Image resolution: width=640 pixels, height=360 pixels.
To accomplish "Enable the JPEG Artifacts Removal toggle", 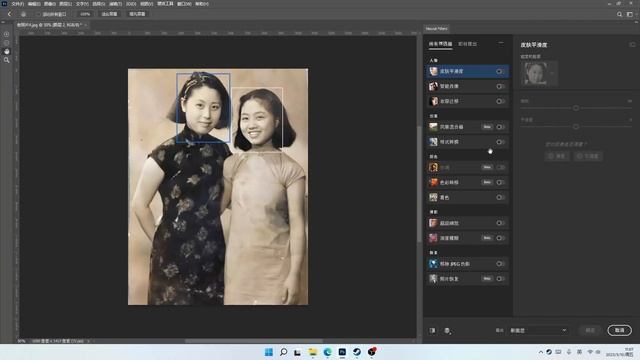I will (500, 264).
